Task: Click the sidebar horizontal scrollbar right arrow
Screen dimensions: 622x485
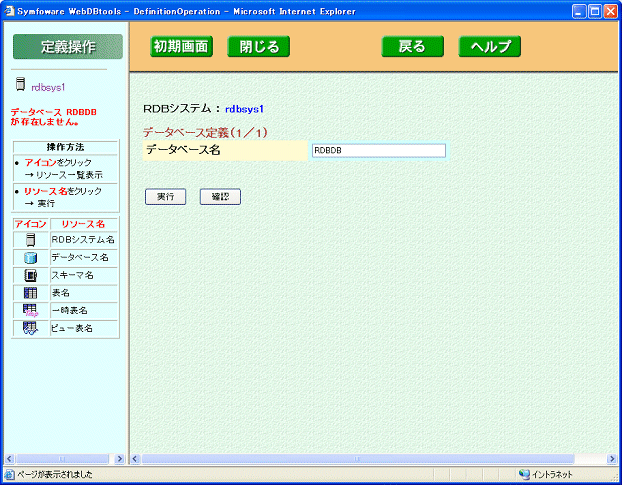Action: tap(119, 459)
